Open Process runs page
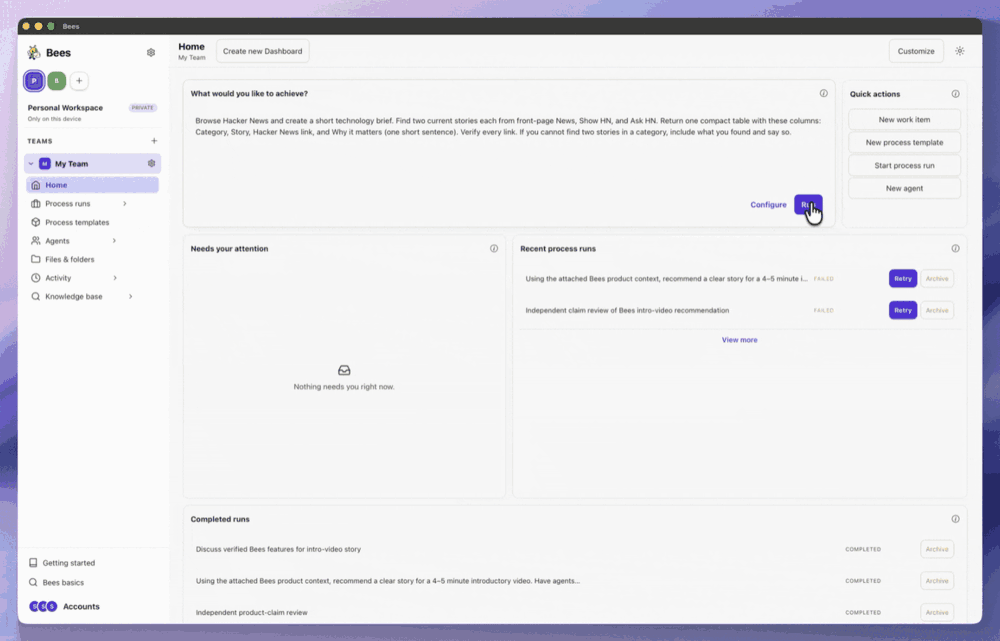Viewport: 1000px width, 641px height. pyautogui.click(x=68, y=203)
